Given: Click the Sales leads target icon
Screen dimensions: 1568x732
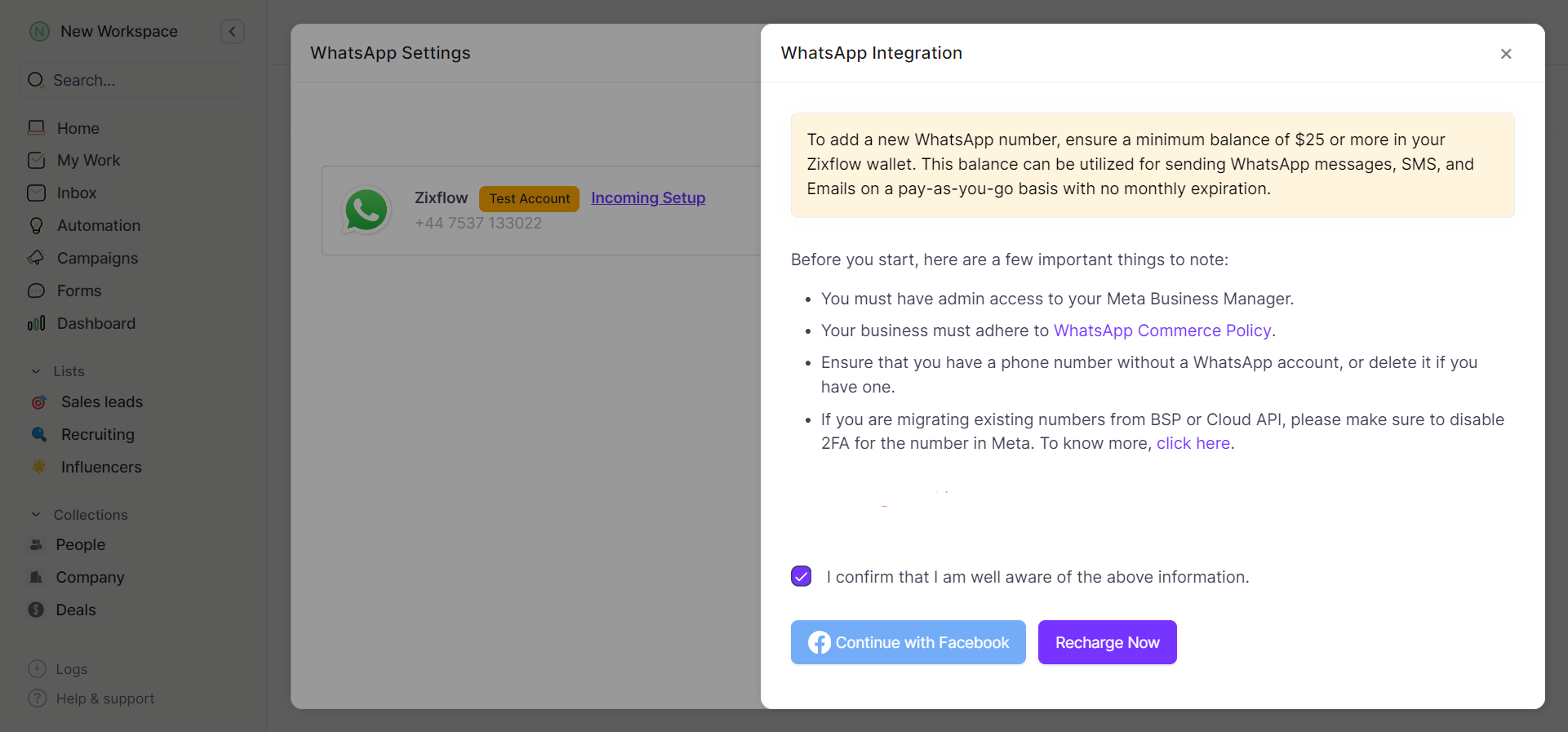Looking at the screenshot, I should (x=38, y=402).
